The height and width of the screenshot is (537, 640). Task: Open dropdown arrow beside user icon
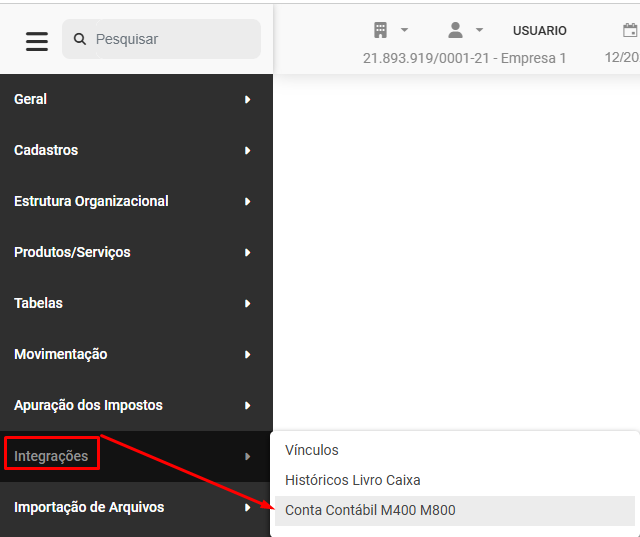pyautogui.click(x=479, y=31)
